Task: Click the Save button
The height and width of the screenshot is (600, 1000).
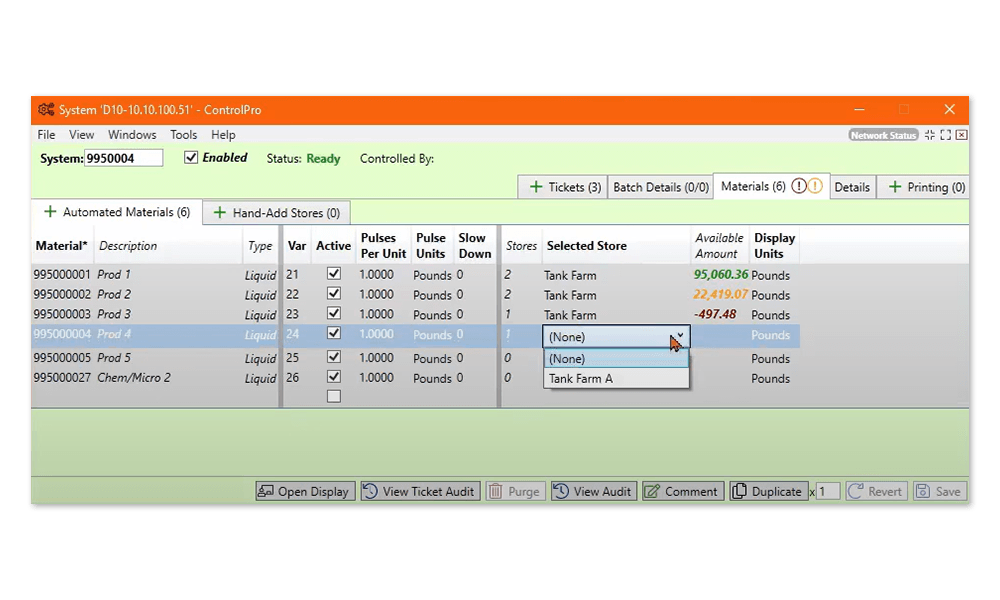Action: tap(940, 491)
